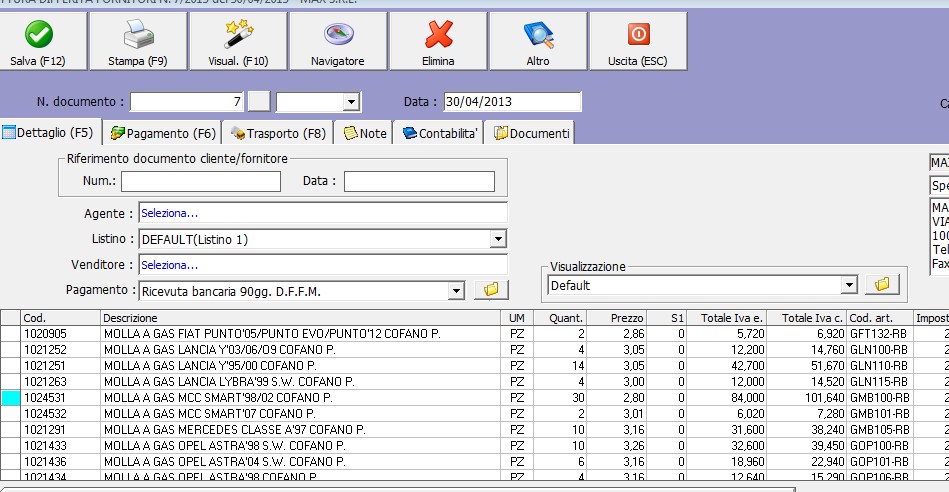Click the Data field showing 30/04/2013
This screenshot has width=949, height=492.
512,102
